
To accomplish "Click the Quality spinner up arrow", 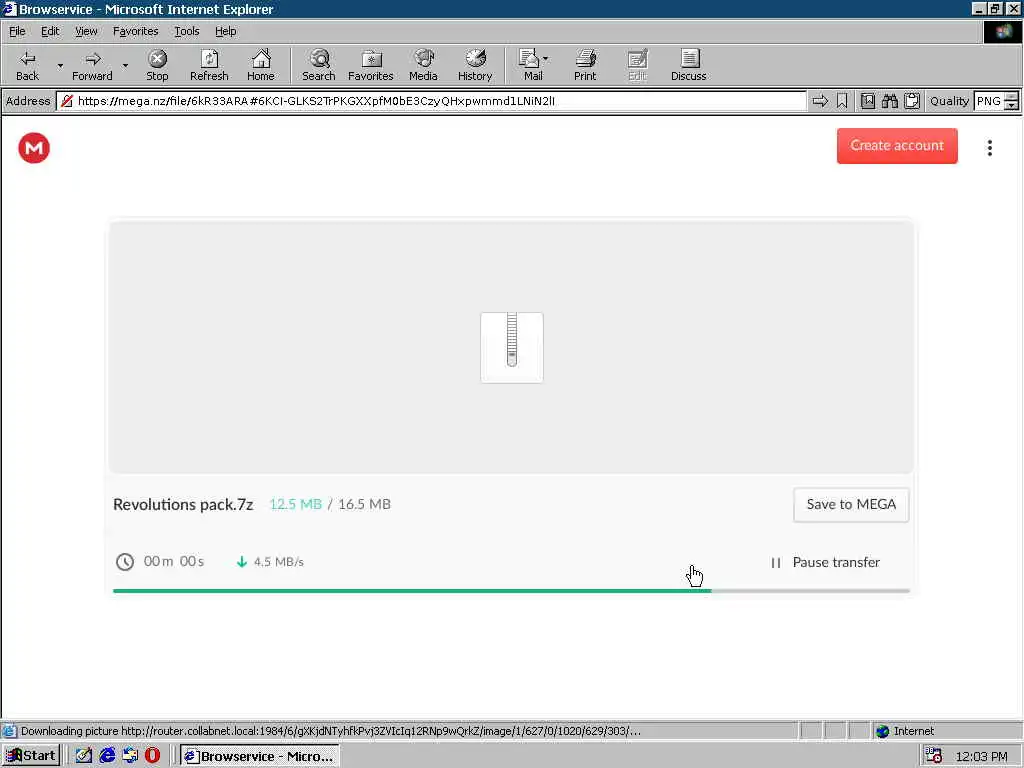I will 1012,97.
